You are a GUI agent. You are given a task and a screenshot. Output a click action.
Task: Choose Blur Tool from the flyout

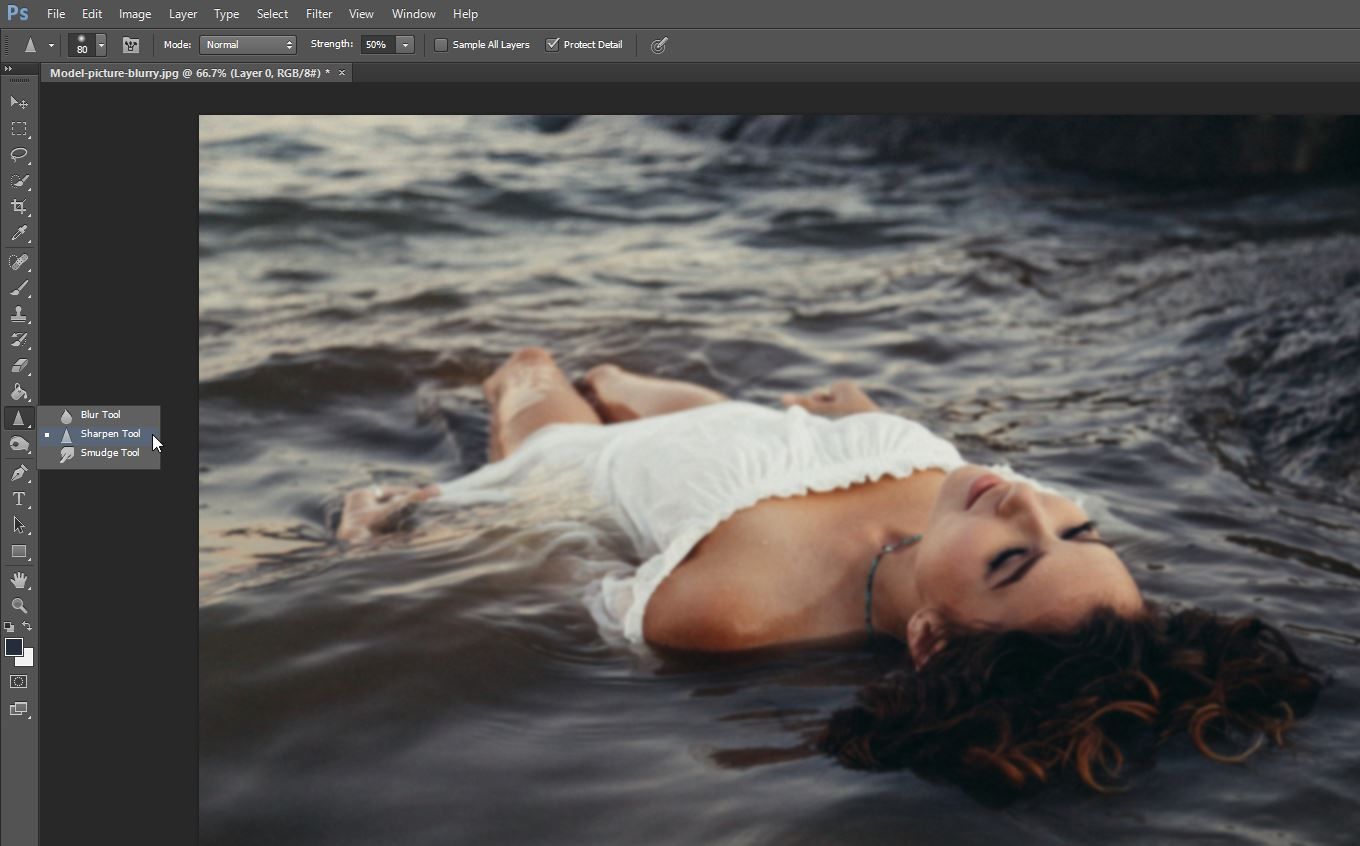(x=100, y=415)
